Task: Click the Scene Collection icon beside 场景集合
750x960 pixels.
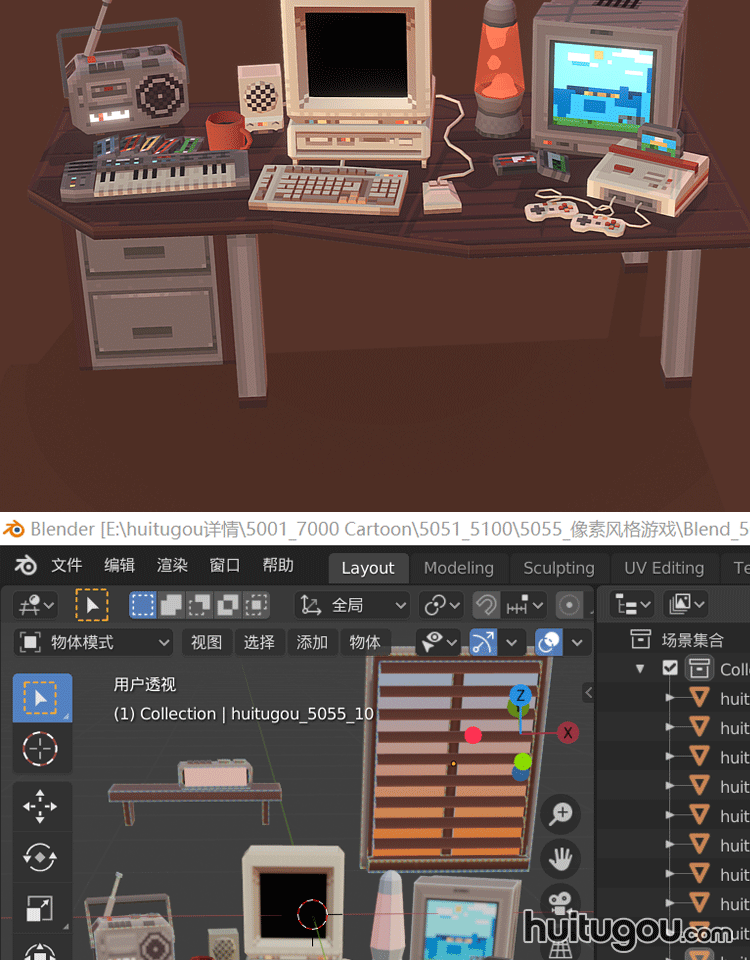Action: click(640, 640)
